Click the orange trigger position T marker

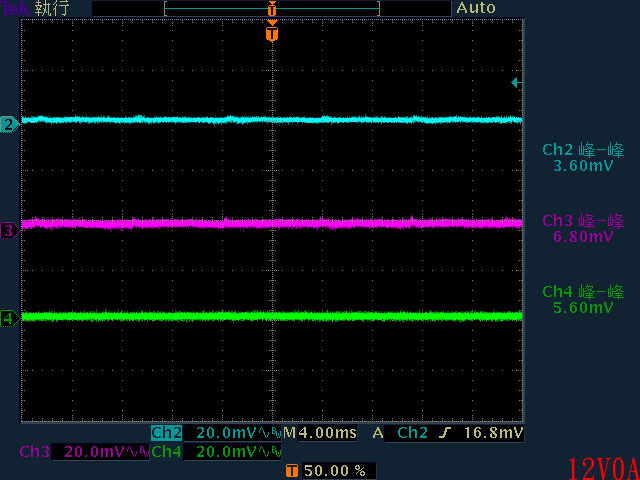pyautogui.click(x=272, y=33)
